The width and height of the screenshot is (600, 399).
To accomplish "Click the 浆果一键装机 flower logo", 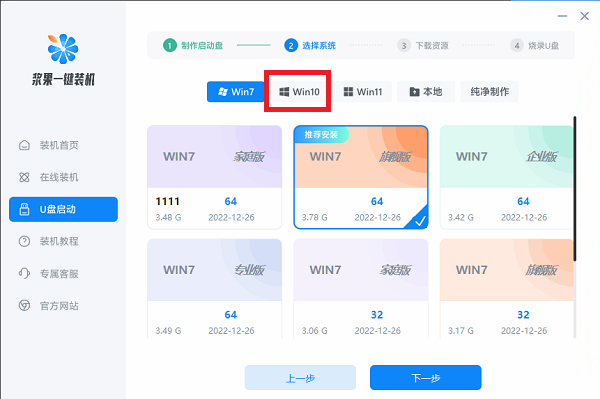I will pyautogui.click(x=63, y=49).
